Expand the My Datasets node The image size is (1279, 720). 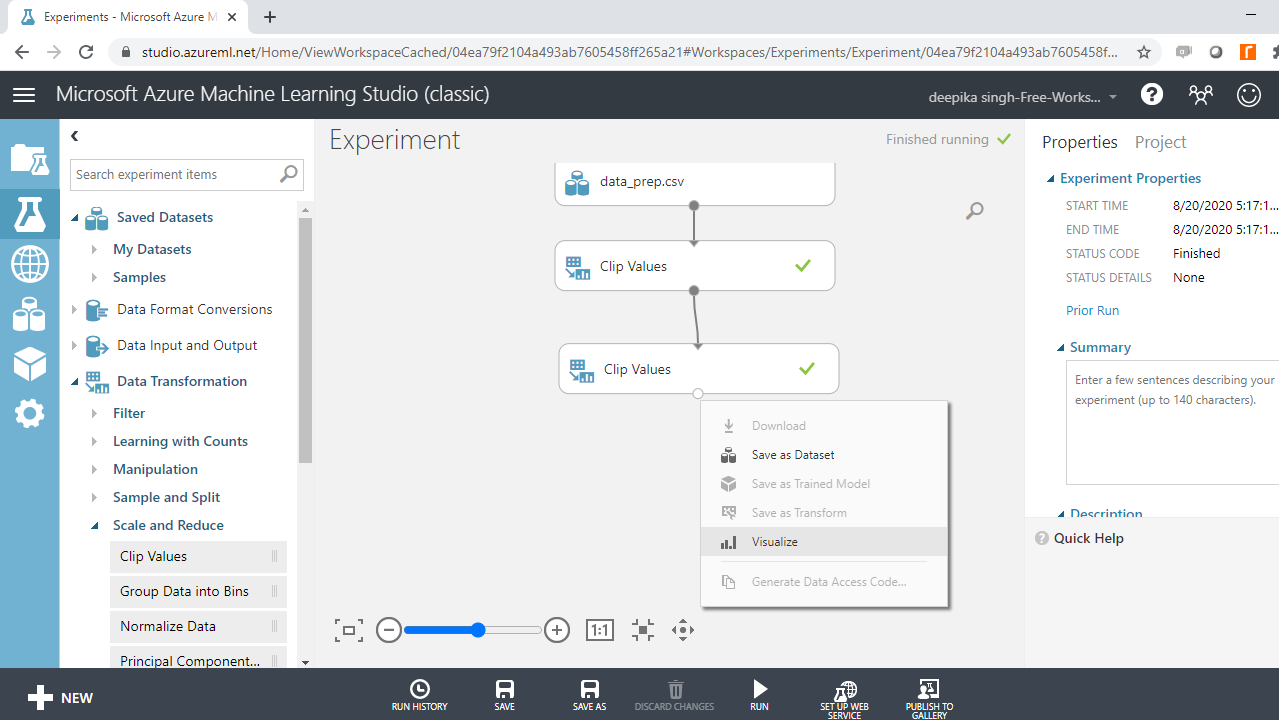tap(94, 249)
